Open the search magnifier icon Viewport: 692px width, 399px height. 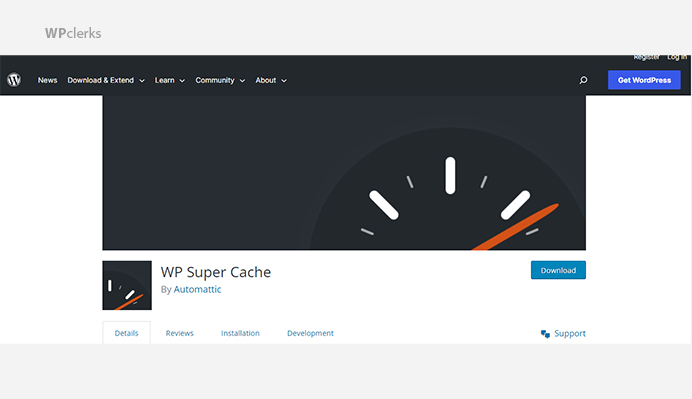[x=583, y=80]
